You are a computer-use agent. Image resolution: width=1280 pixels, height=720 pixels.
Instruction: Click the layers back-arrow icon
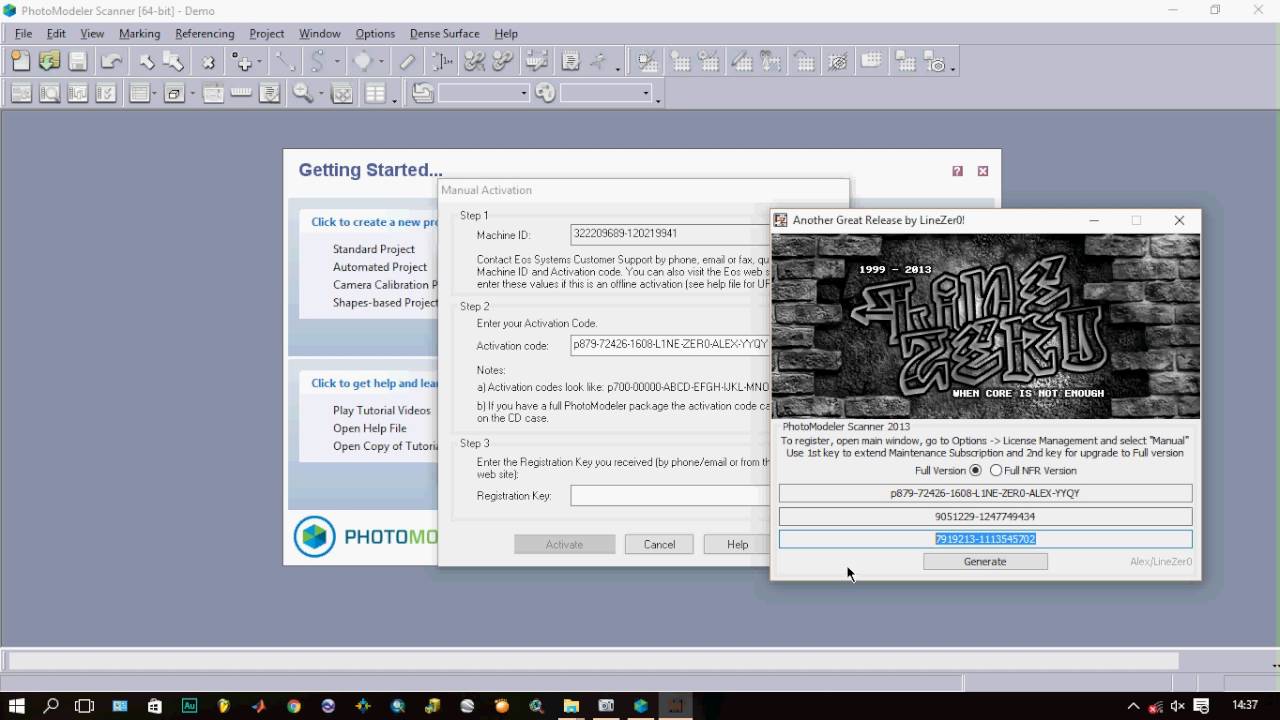[x=423, y=93]
